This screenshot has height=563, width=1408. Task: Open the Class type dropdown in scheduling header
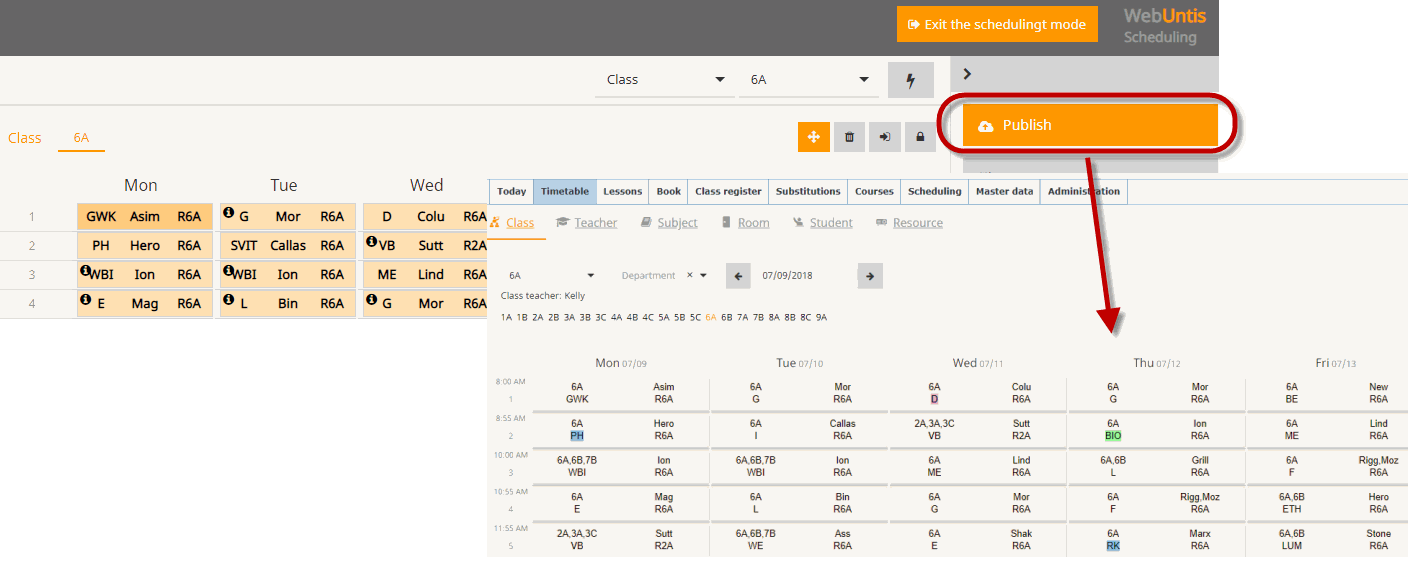click(x=665, y=80)
